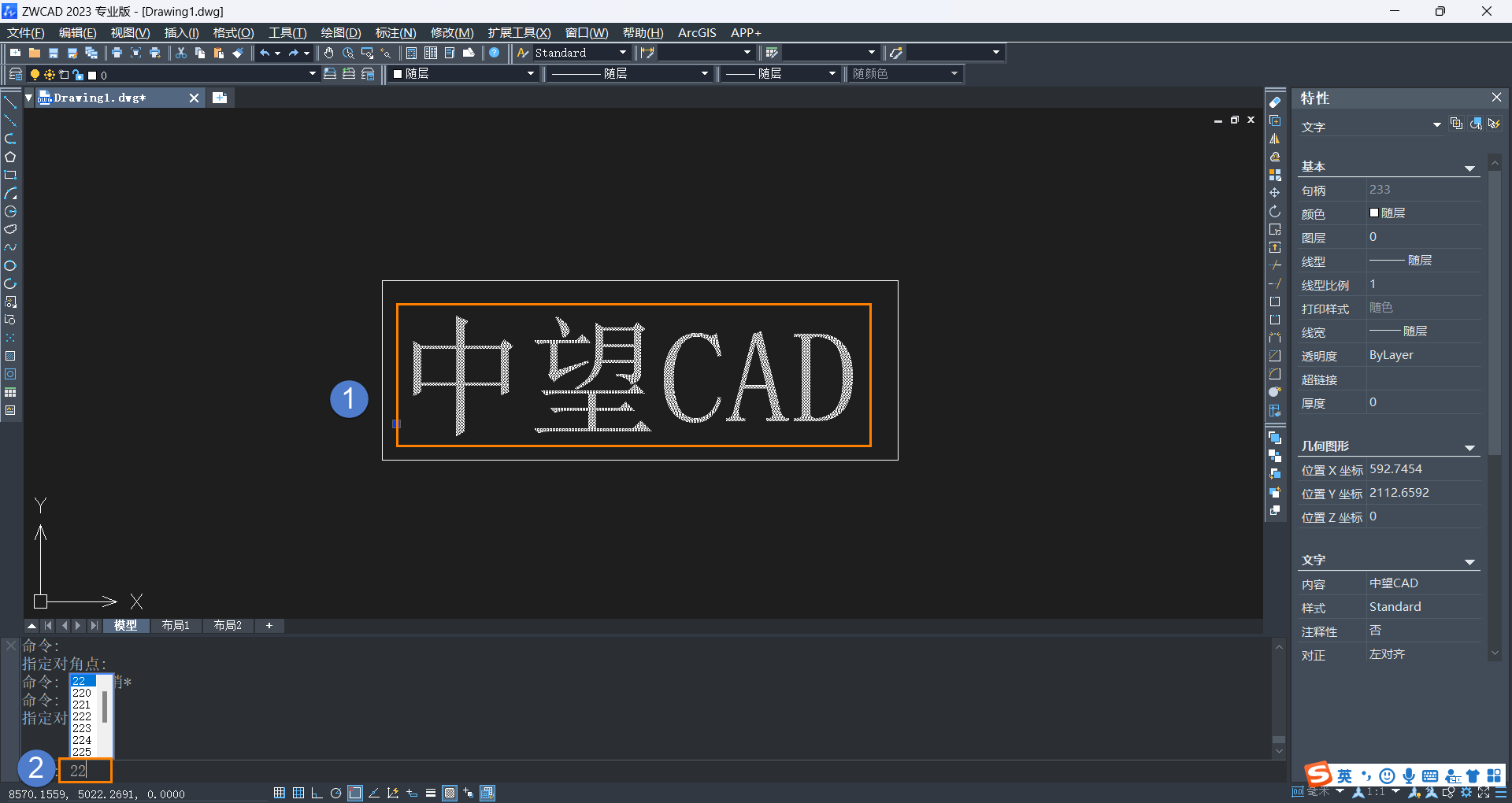Click the Sogou IME 英 language indicator

(1344, 776)
